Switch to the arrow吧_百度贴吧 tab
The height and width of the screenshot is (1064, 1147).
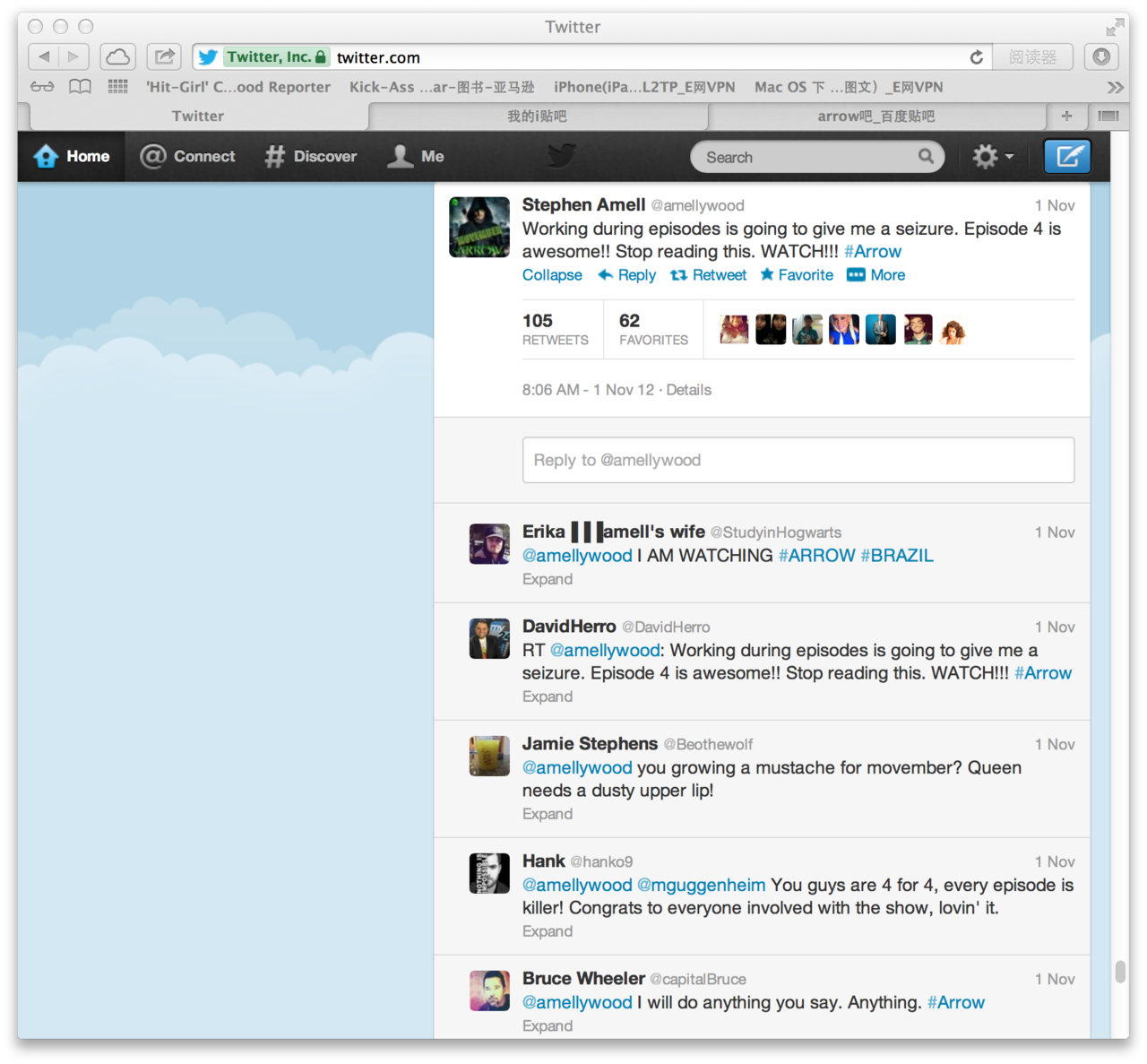[x=876, y=116]
